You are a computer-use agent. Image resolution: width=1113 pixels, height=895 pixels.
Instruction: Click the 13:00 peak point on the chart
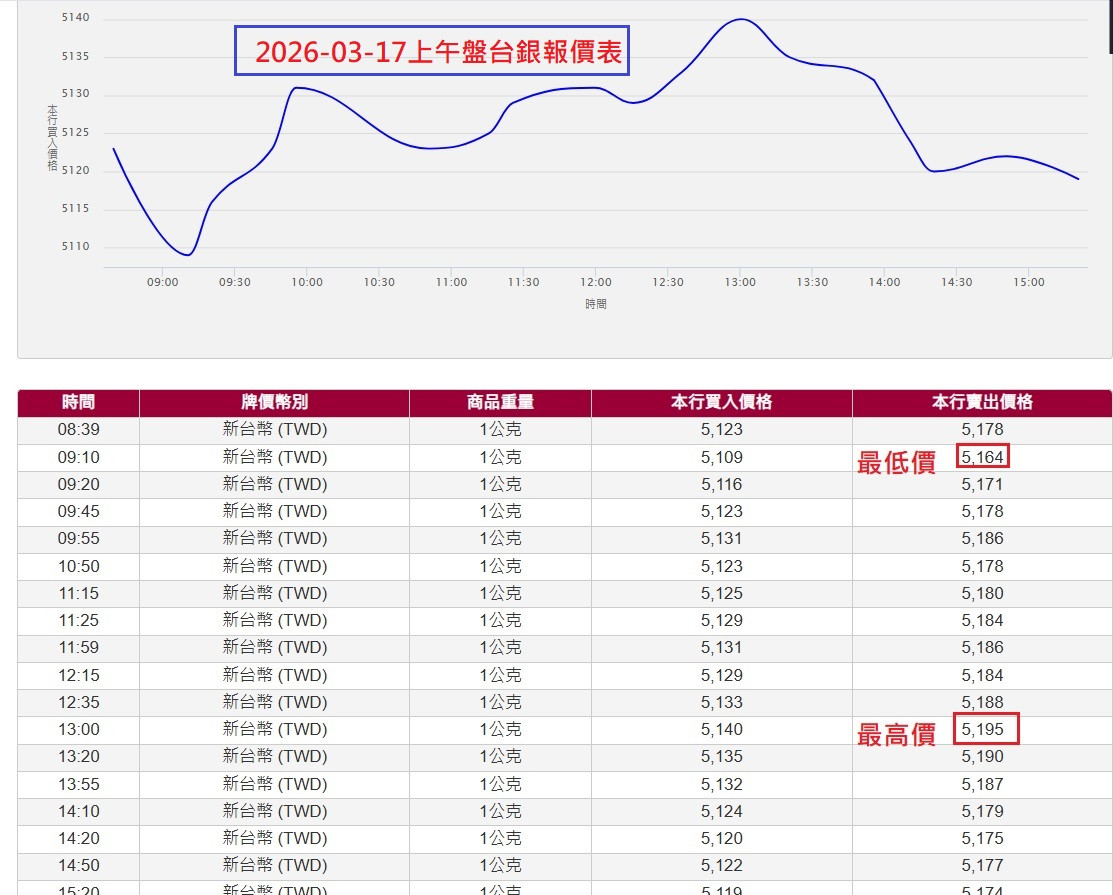coord(741,18)
